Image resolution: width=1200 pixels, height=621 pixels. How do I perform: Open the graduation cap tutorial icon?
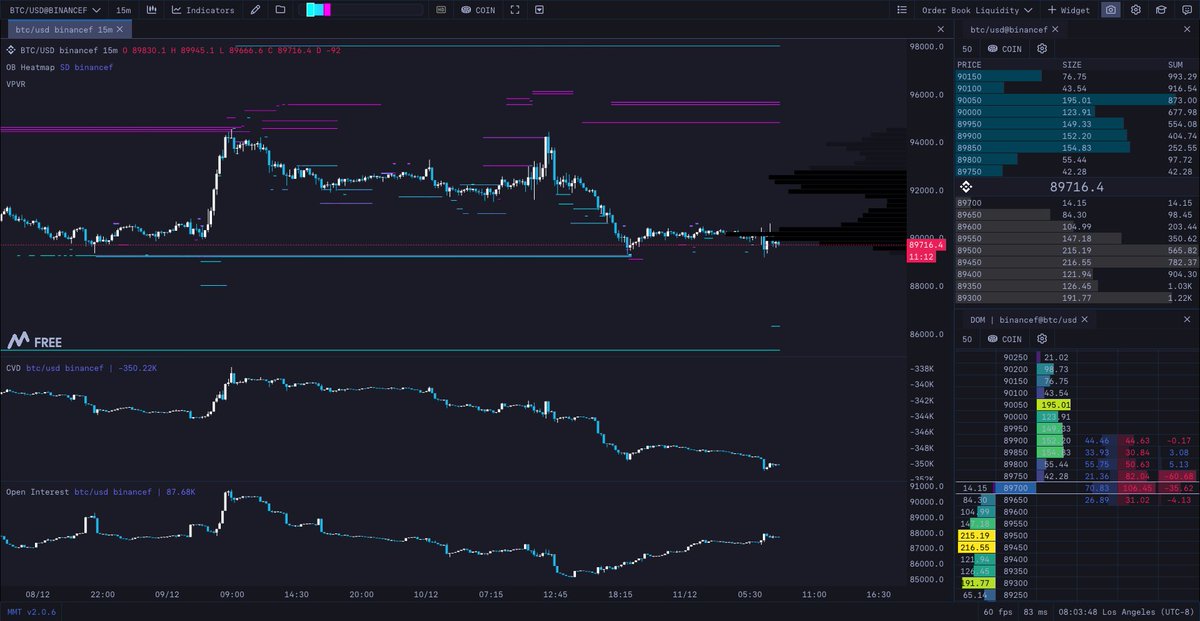point(1160,10)
